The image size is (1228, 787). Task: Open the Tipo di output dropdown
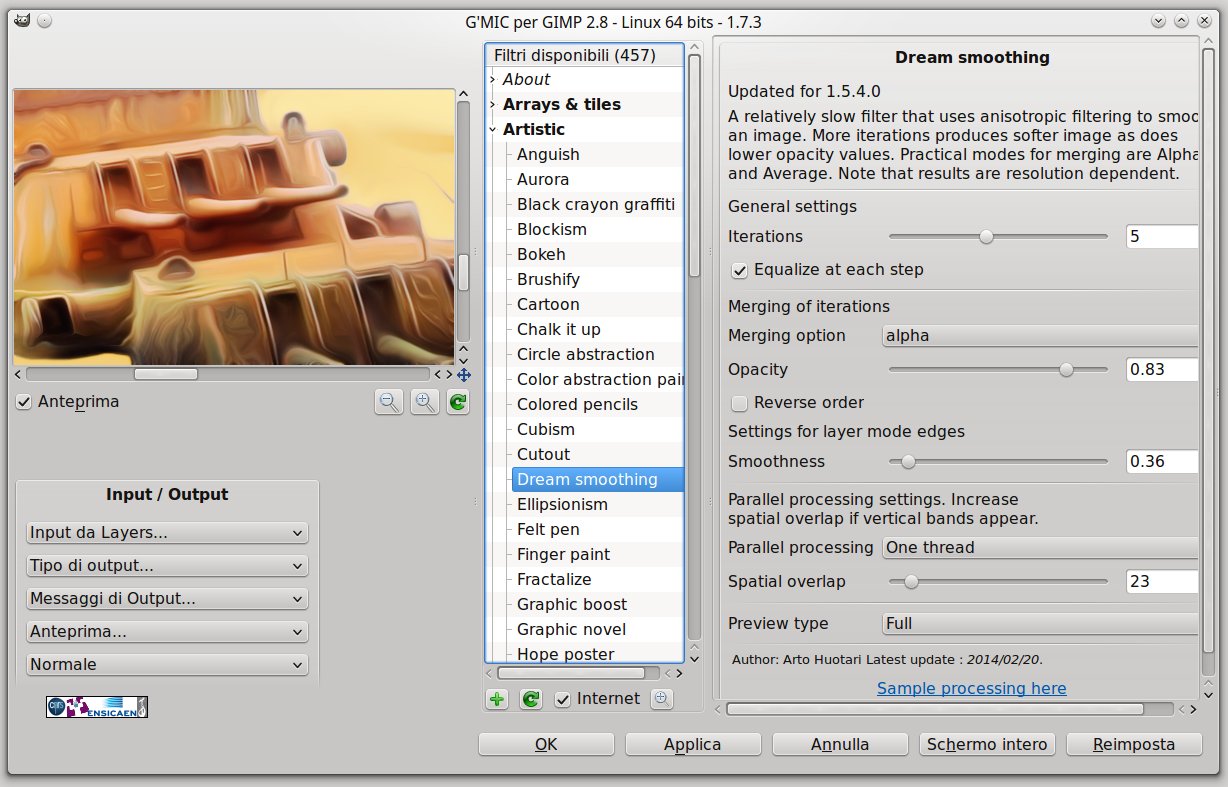pyautogui.click(x=167, y=566)
